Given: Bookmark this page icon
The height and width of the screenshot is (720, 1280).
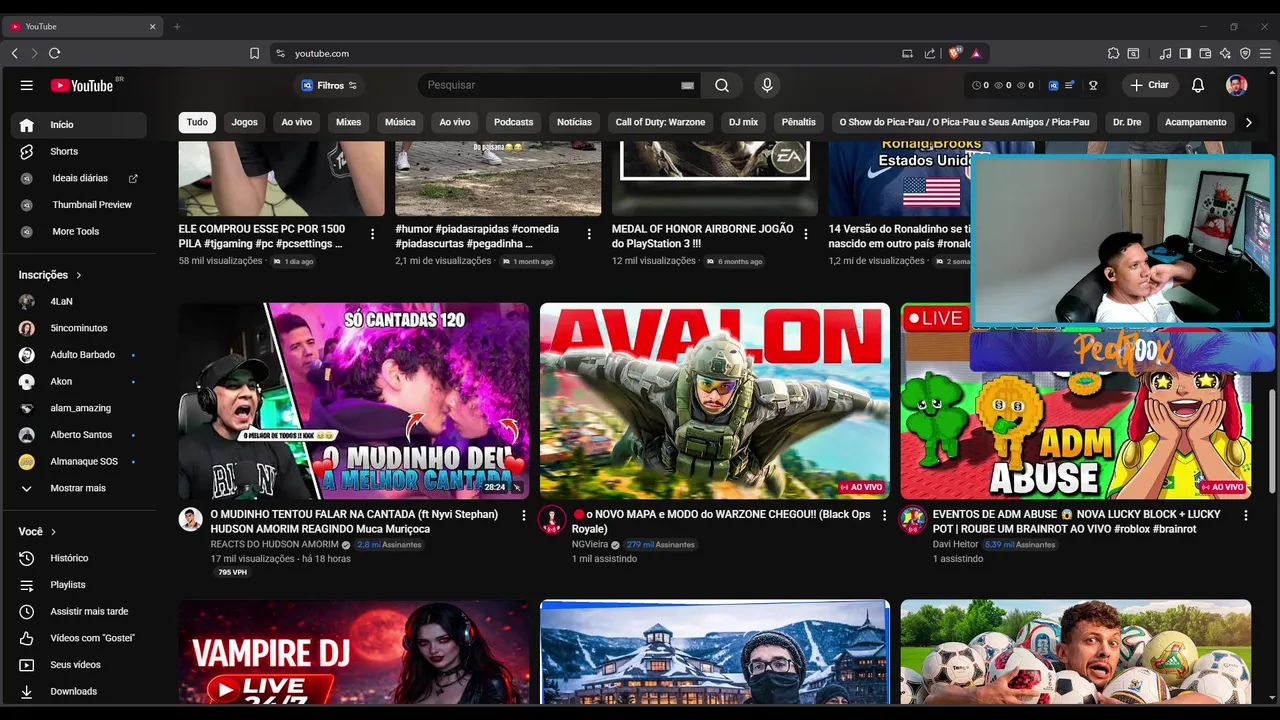Looking at the screenshot, I should pyautogui.click(x=254, y=53).
